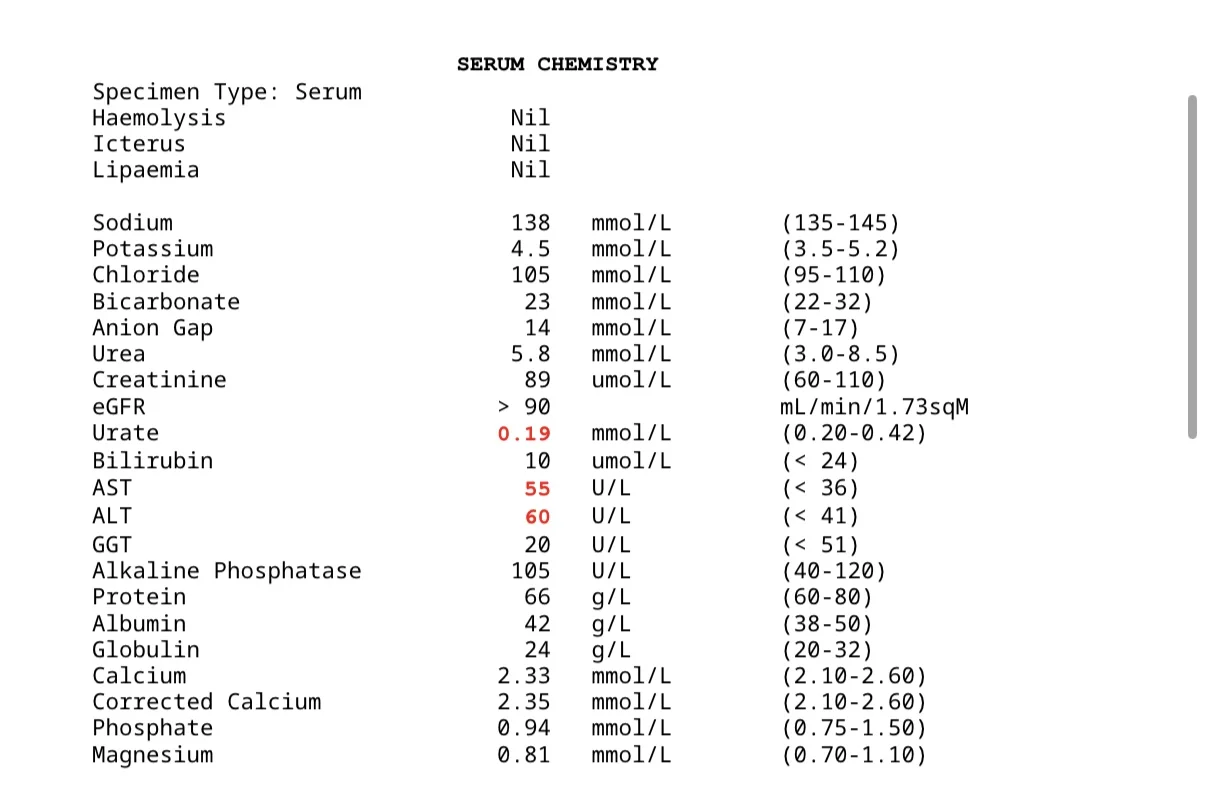This screenshot has width=1206, height=786.
Task: Click the Alkaline Phosphatase label
Action: coord(227,571)
